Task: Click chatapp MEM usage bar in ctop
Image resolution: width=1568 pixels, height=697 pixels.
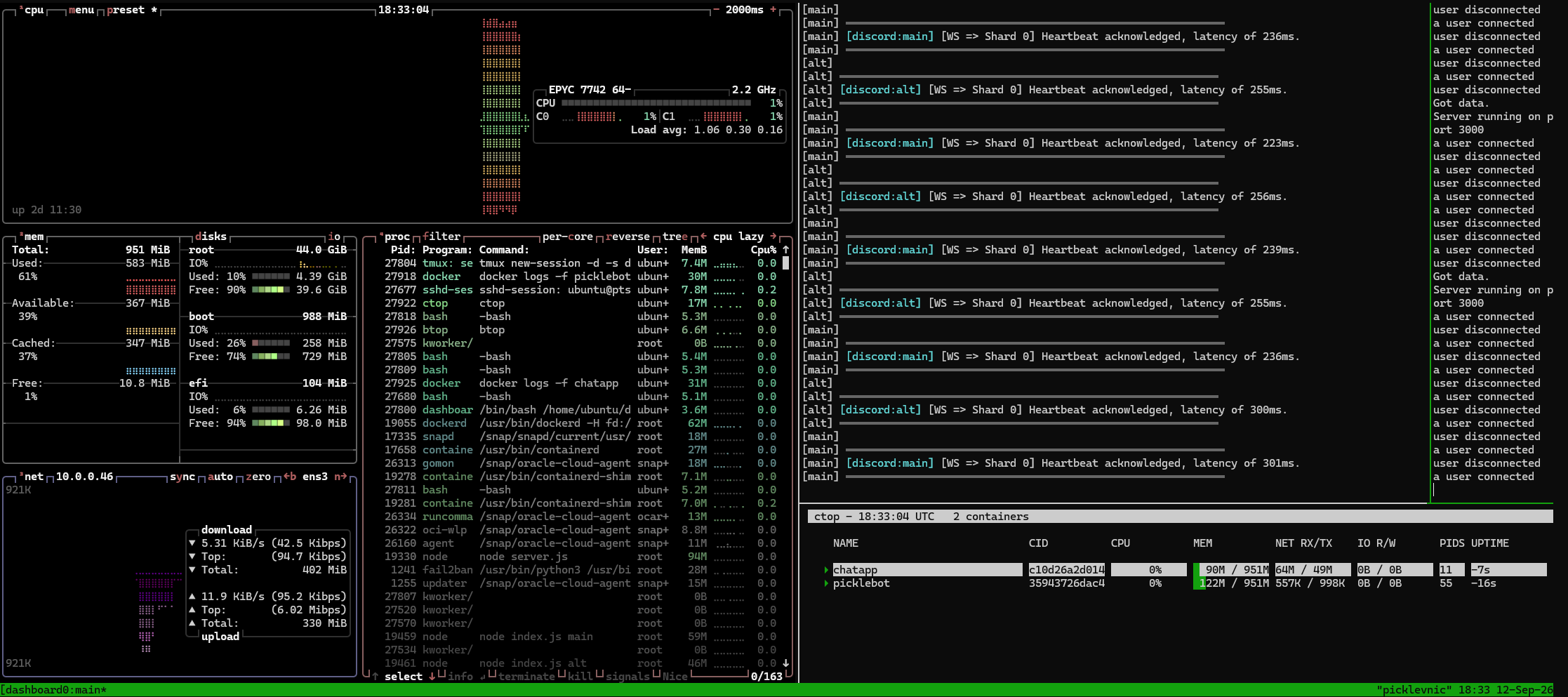Action: click(x=1231, y=570)
